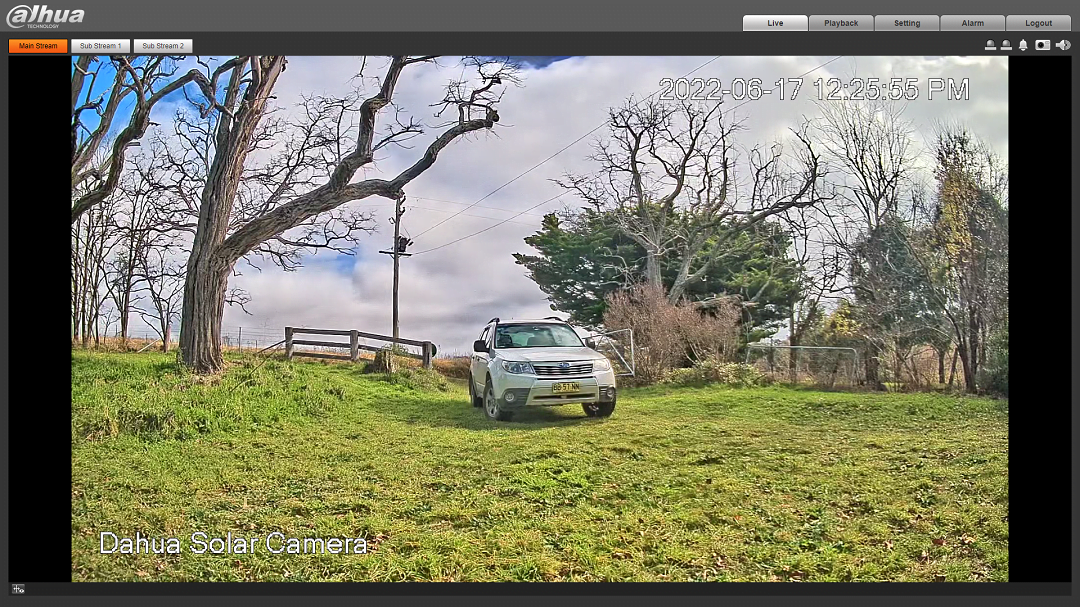
Task: Switch video to Sub Stream 2
Action: (162, 46)
